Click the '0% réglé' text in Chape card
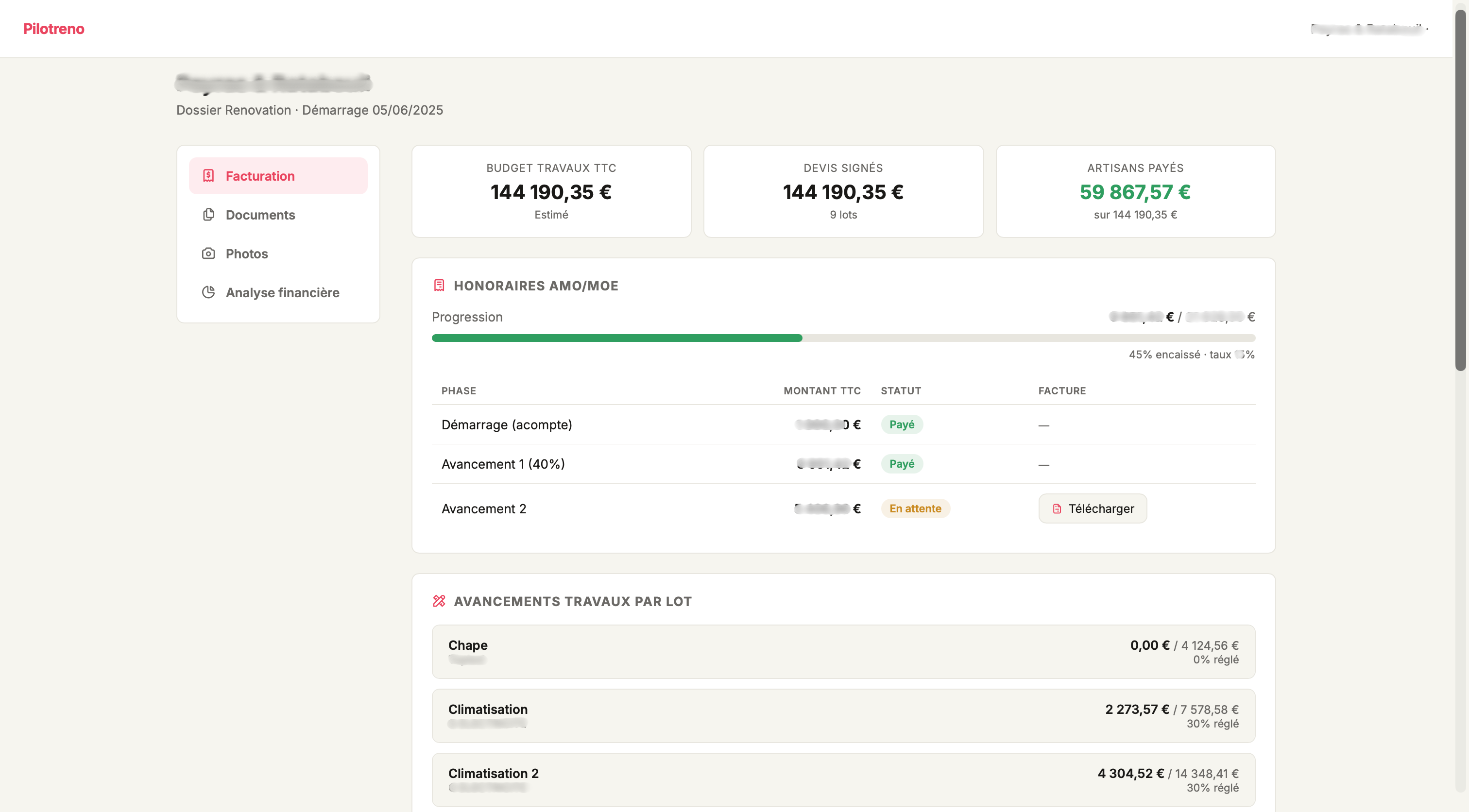The height and width of the screenshot is (812, 1469). click(1216, 659)
